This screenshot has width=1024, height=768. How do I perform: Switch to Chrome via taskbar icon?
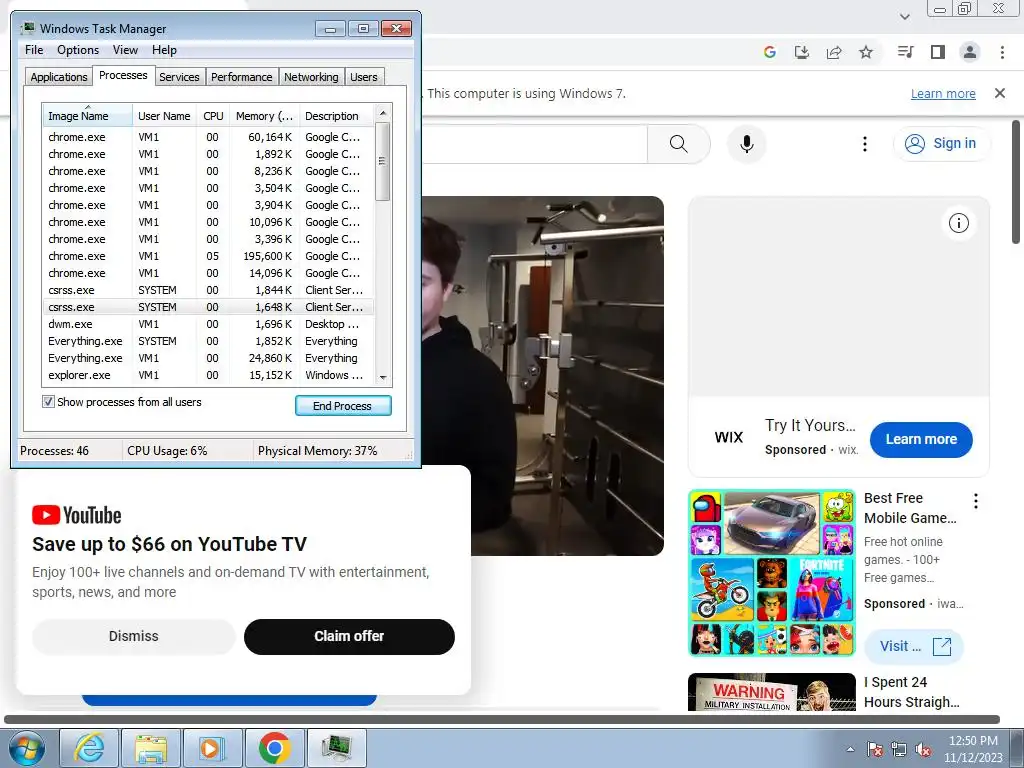[274, 748]
